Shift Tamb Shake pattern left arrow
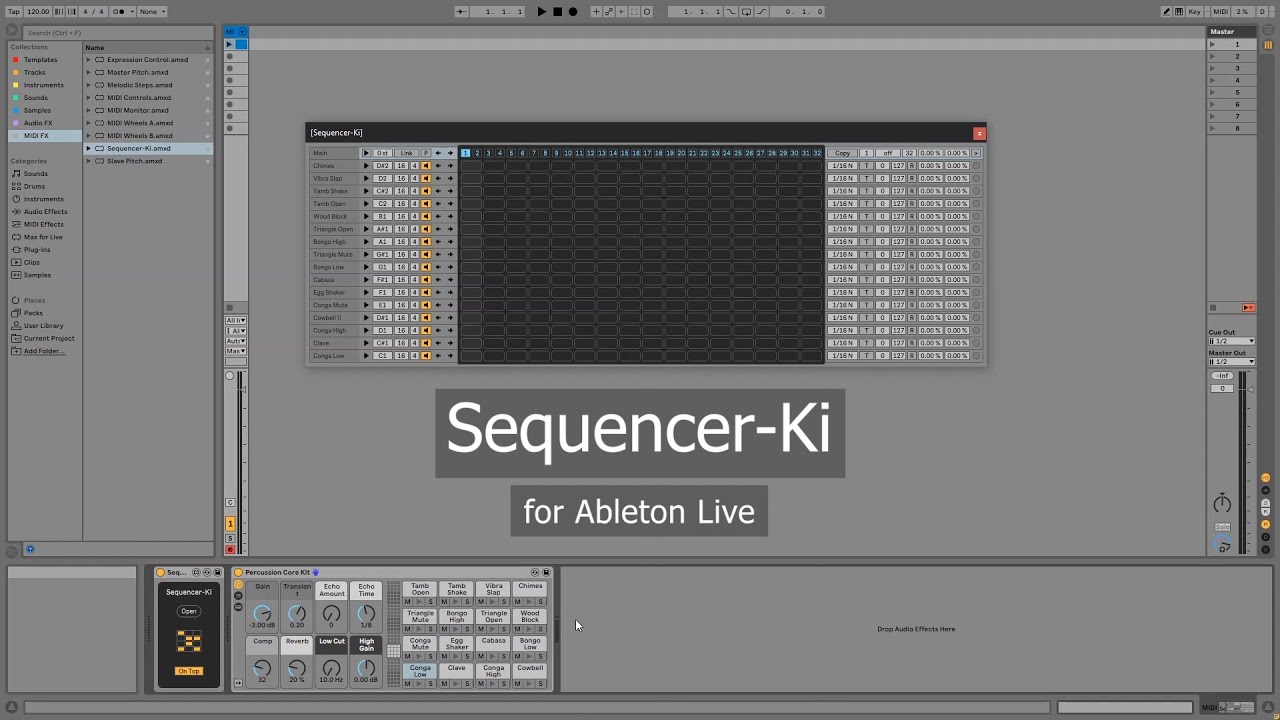 (438, 191)
